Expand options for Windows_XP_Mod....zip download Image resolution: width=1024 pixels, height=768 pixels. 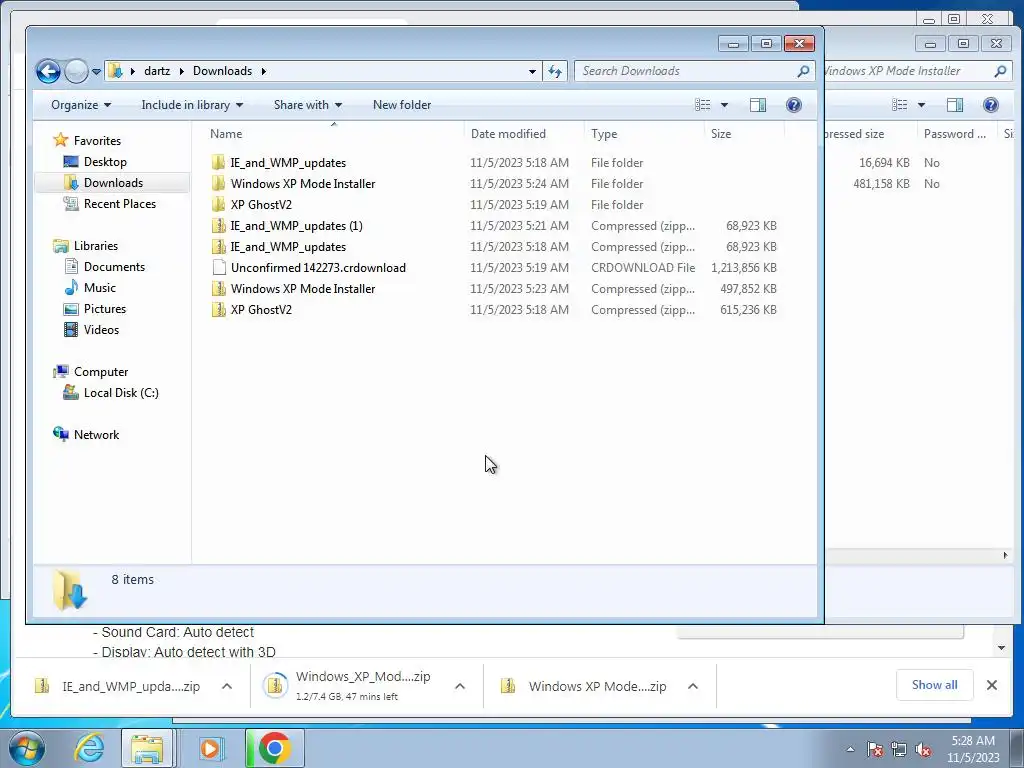pos(460,686)
